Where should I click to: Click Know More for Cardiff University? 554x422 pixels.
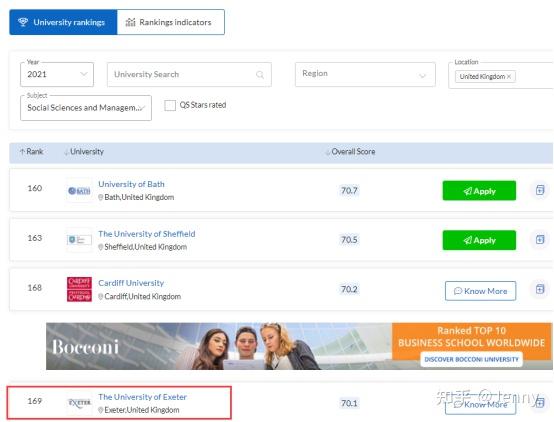pyautogui.click(x=481, y=291)
